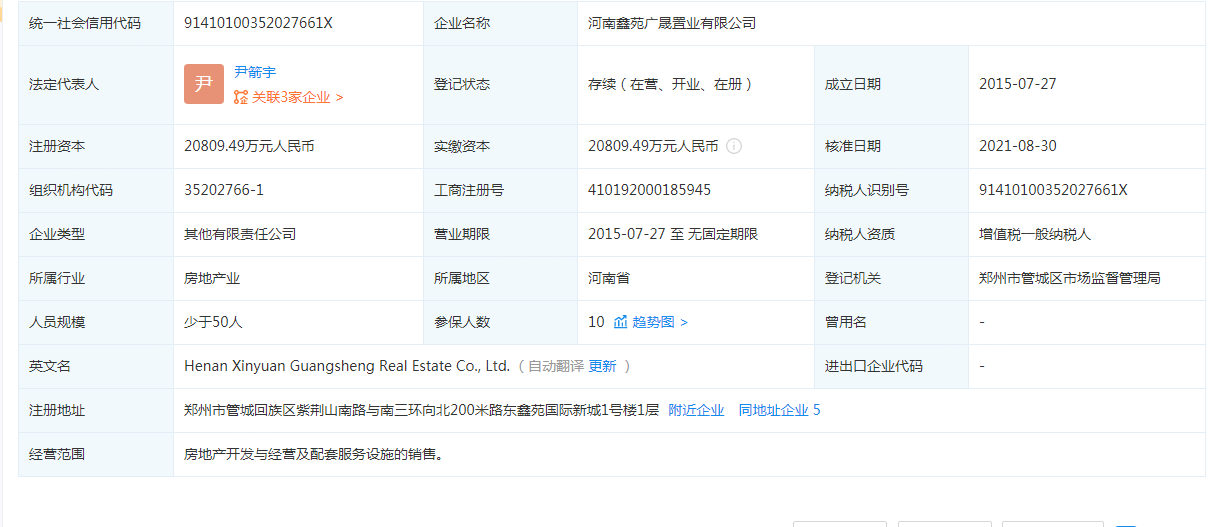Click the 统一社会信用代码 label
Screen dimensions: 1216x527
(85, 23)
